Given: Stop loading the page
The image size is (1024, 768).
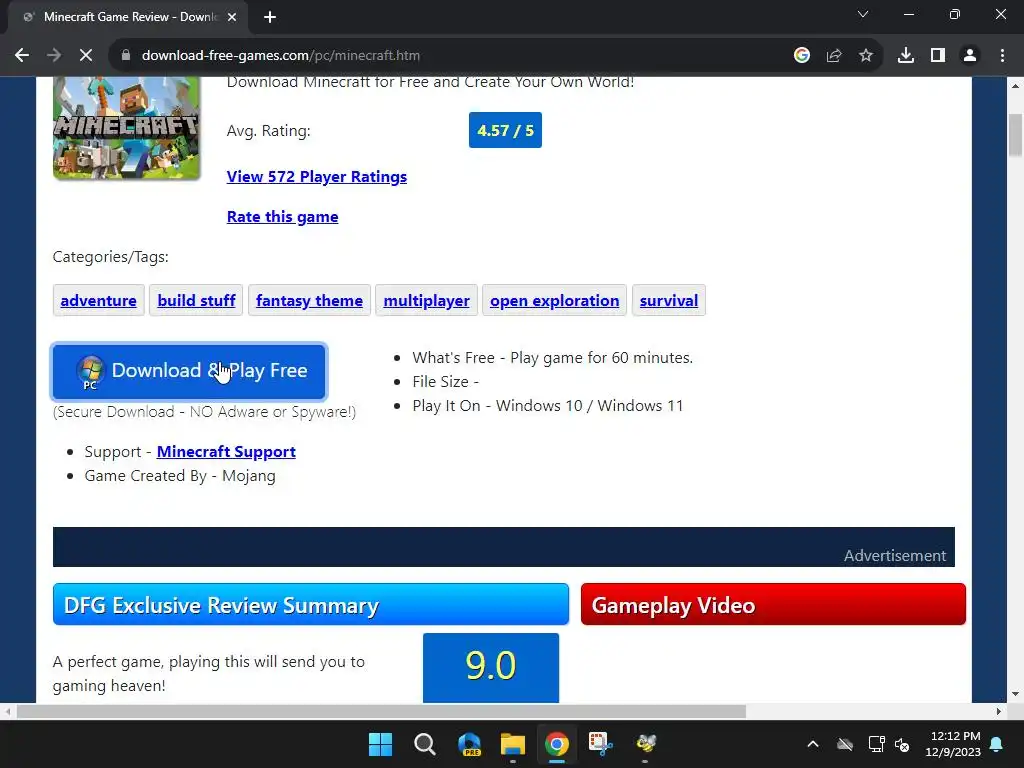Looking at the screenshot, I should [x=86, y=56].
